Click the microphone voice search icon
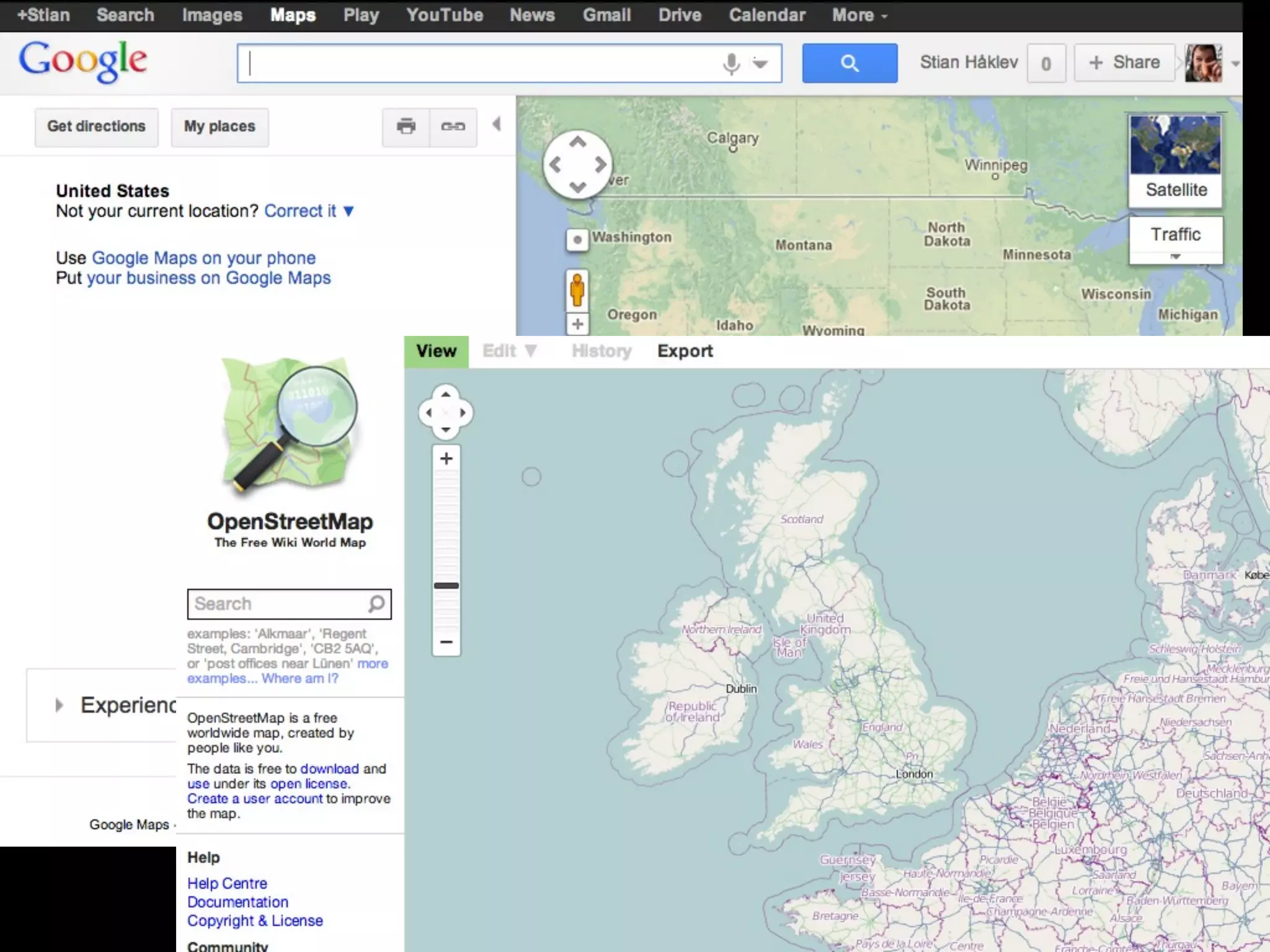 click(732, 63)
